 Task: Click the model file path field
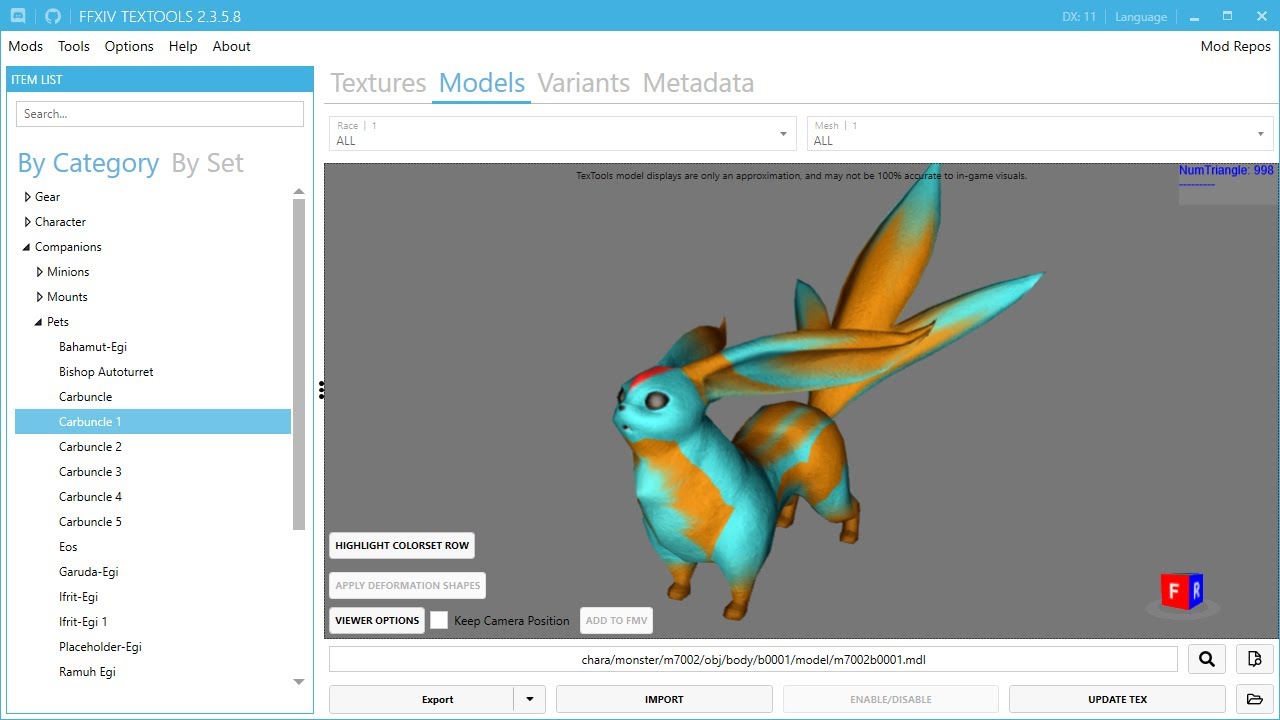coord(753,659)
